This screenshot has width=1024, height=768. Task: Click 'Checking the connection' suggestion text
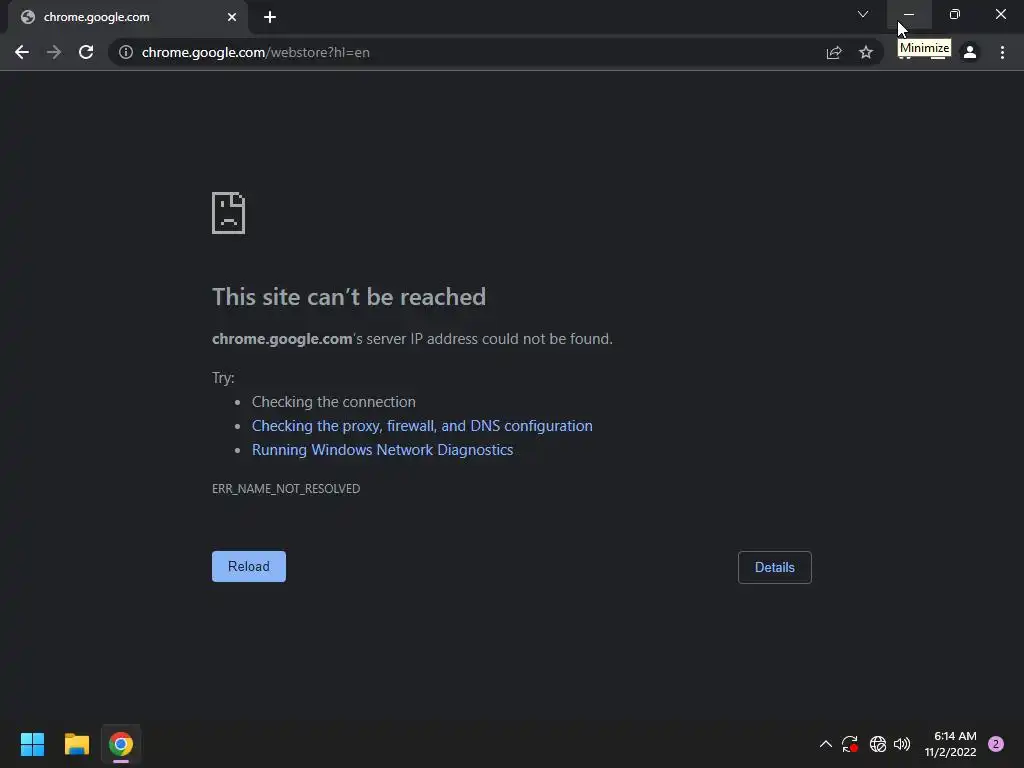[x=334, y=402]
